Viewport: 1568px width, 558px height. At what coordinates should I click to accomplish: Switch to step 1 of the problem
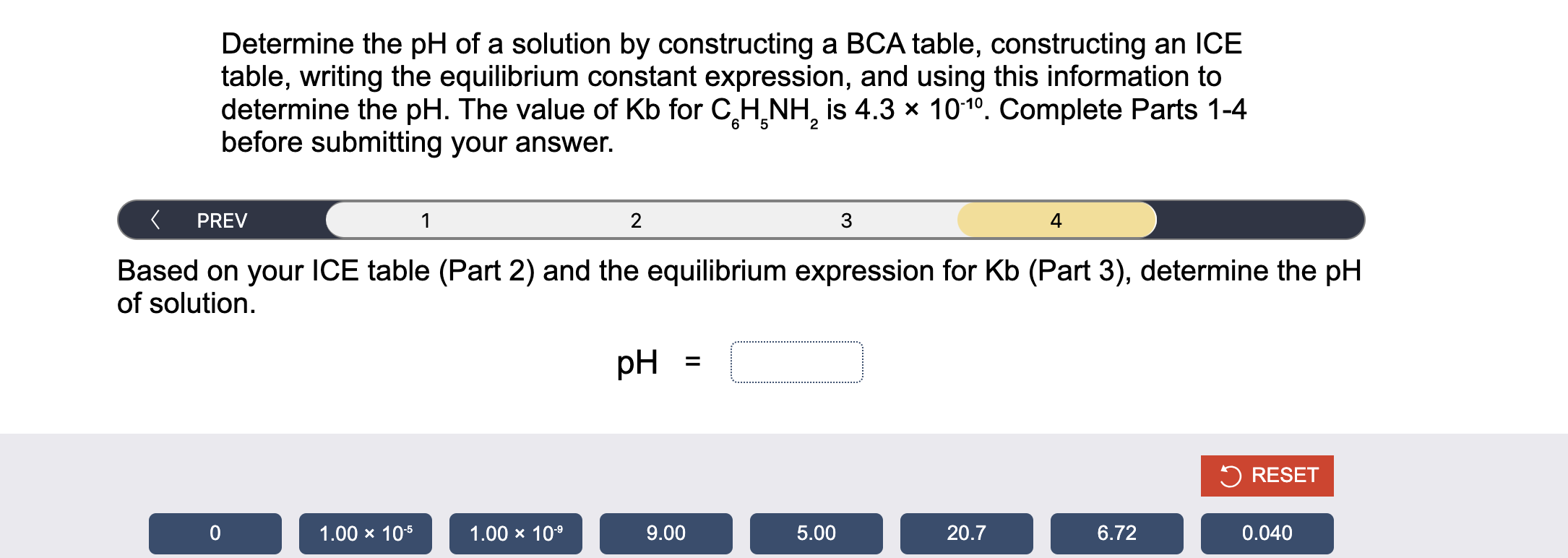426,220
